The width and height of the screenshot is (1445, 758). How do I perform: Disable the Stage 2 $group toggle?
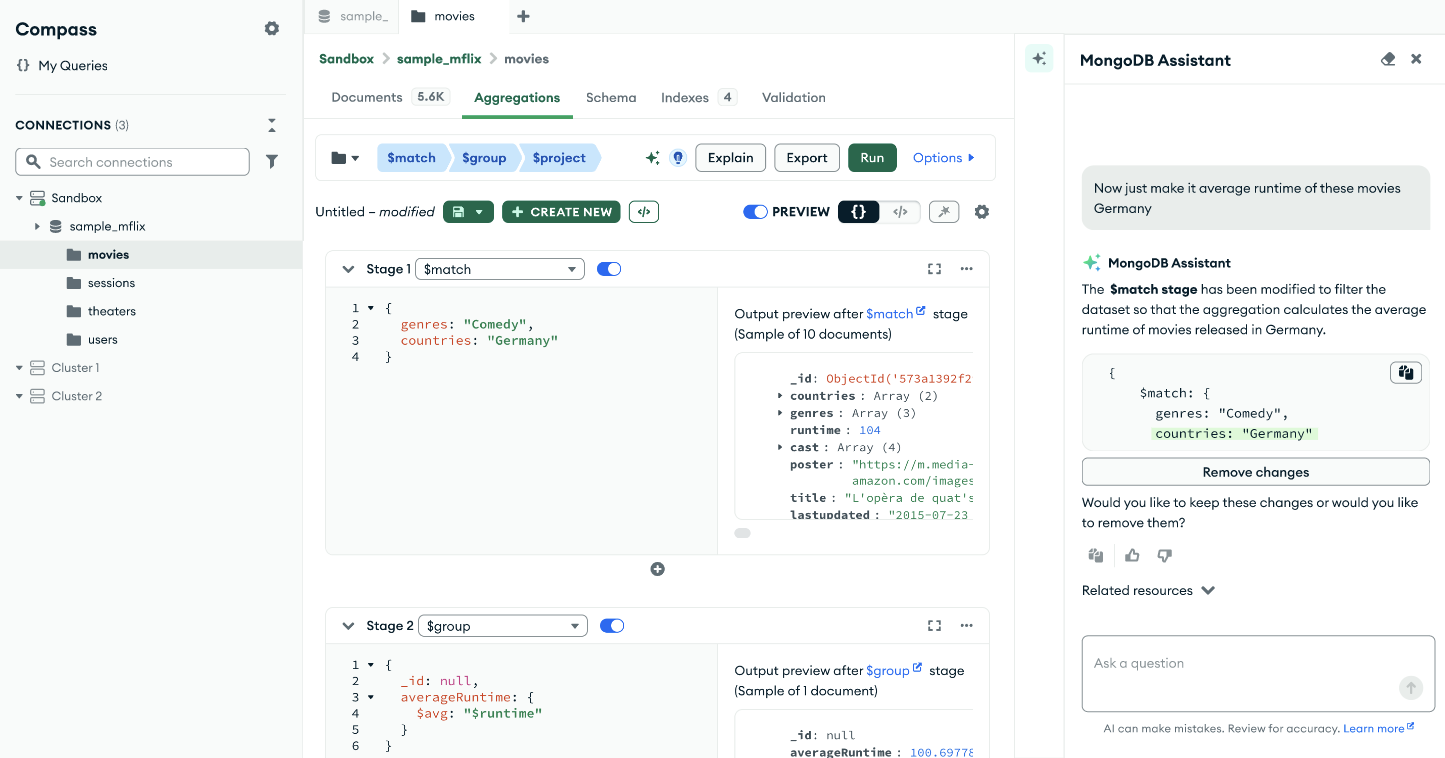coord(612,626)
